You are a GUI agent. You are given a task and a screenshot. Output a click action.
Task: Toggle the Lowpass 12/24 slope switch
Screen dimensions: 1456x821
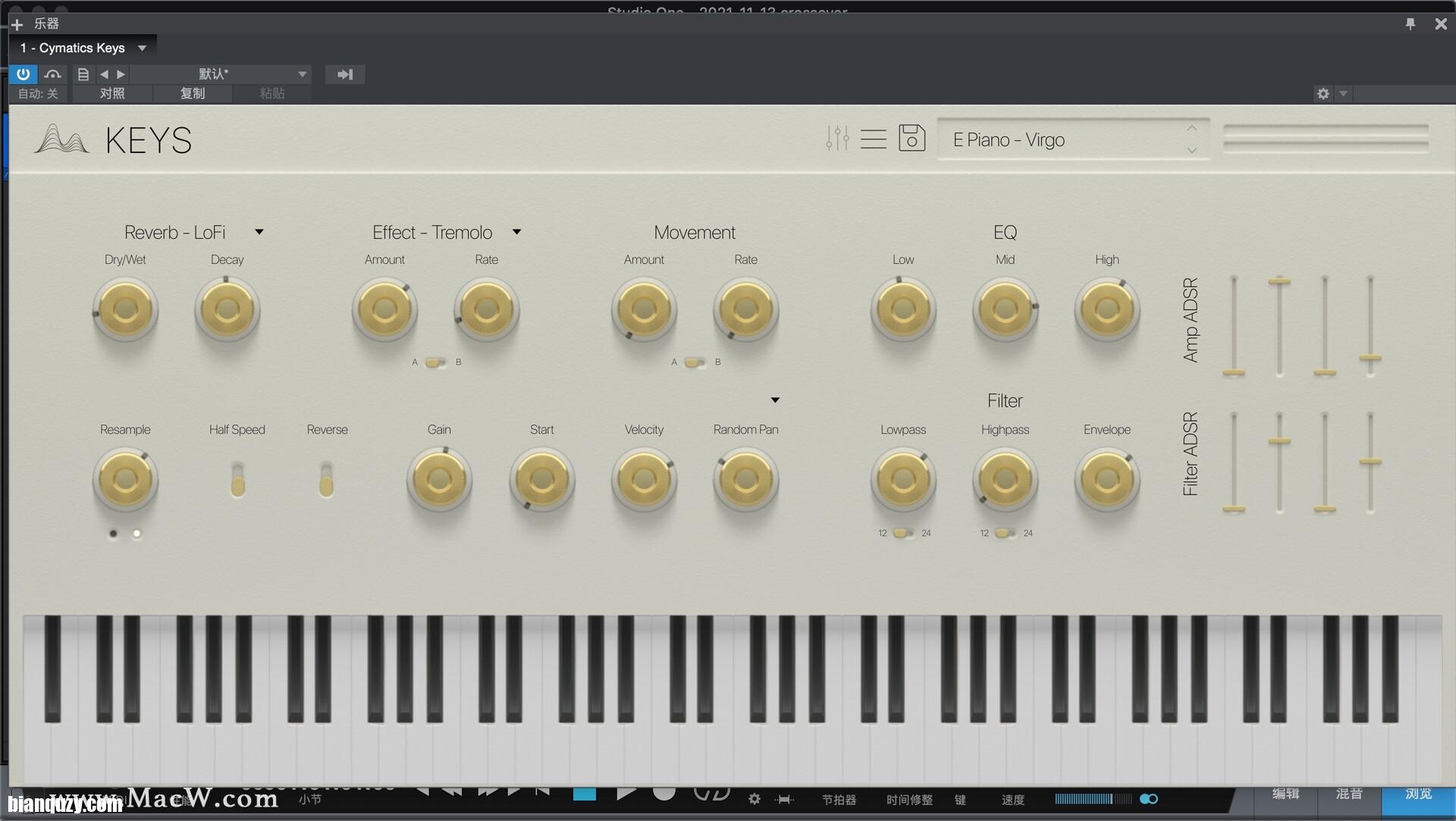point(903,533)
